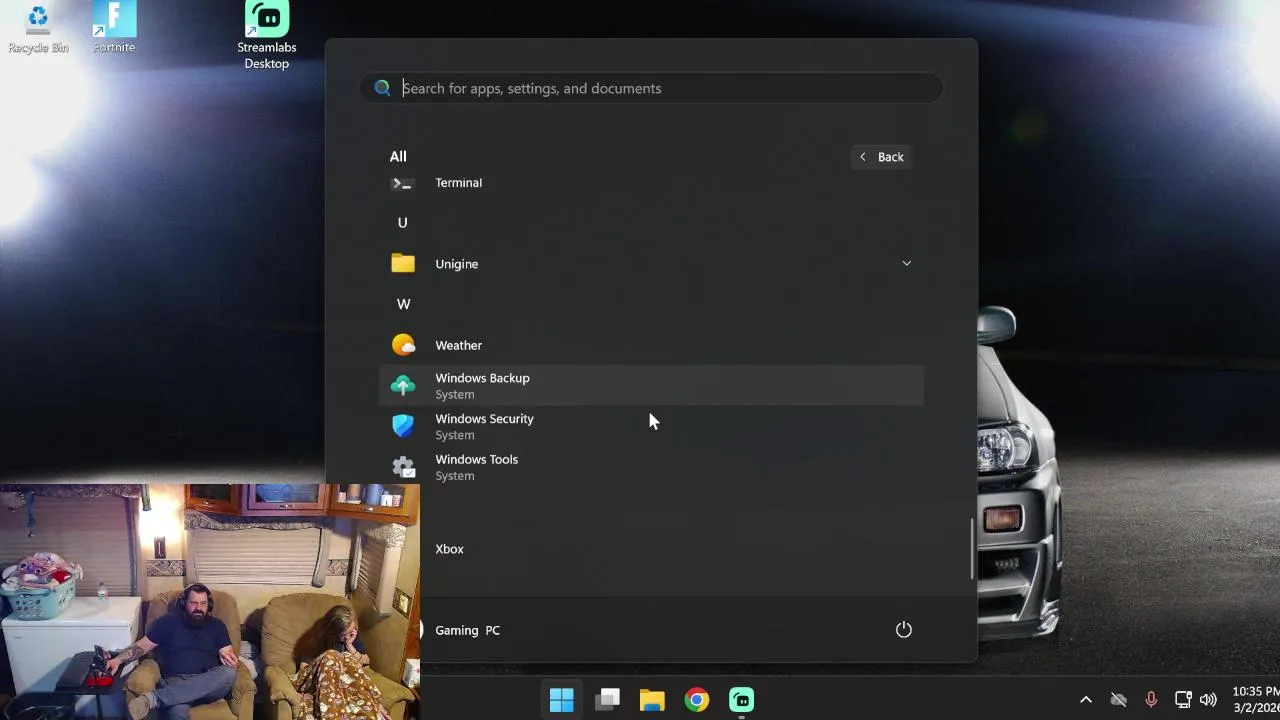Open File Explorer from taskbar
Screen dimensions: 1280x720
coord(652,700)
